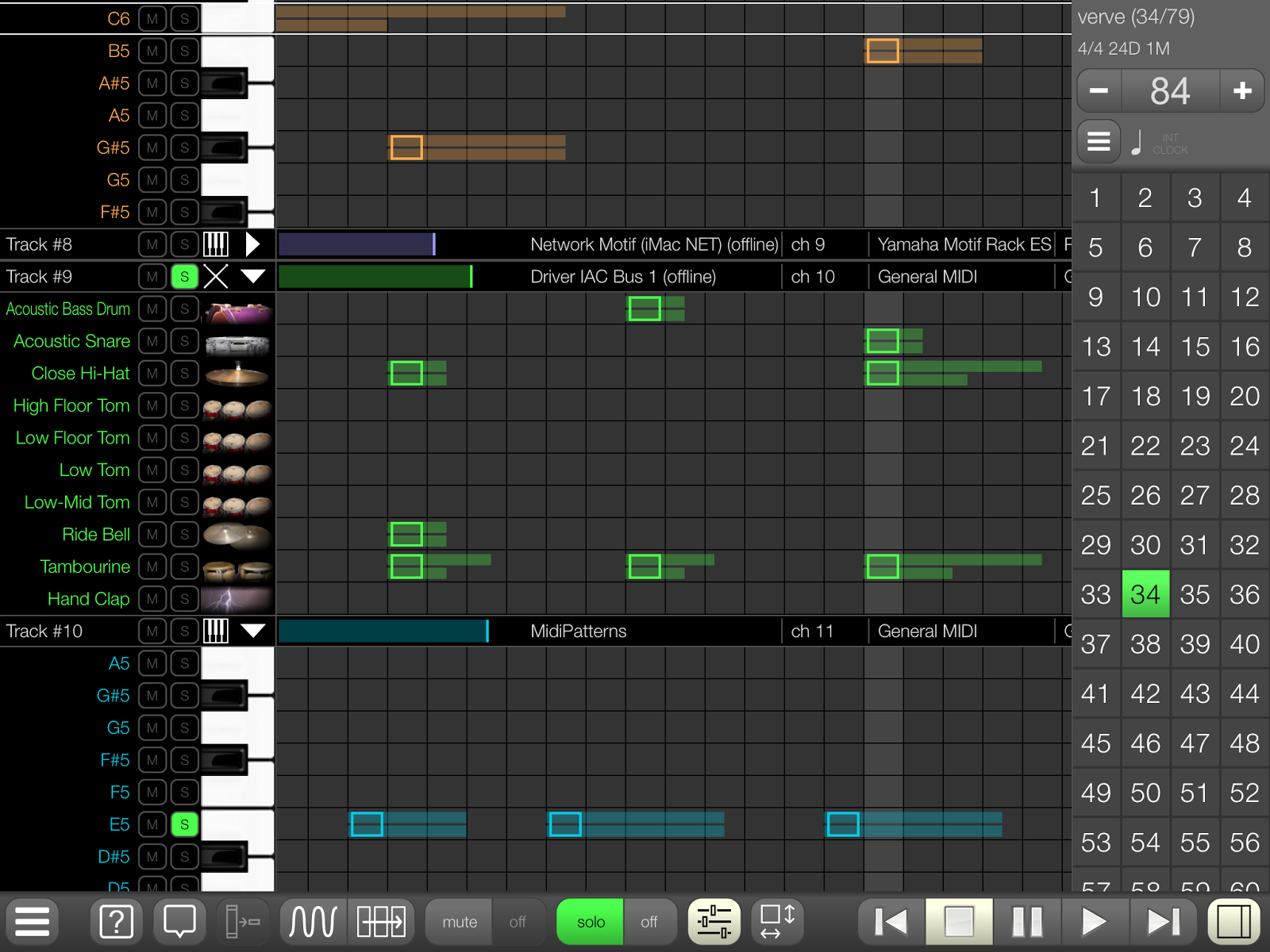
Task: Open the help panel
Action: 116,921
